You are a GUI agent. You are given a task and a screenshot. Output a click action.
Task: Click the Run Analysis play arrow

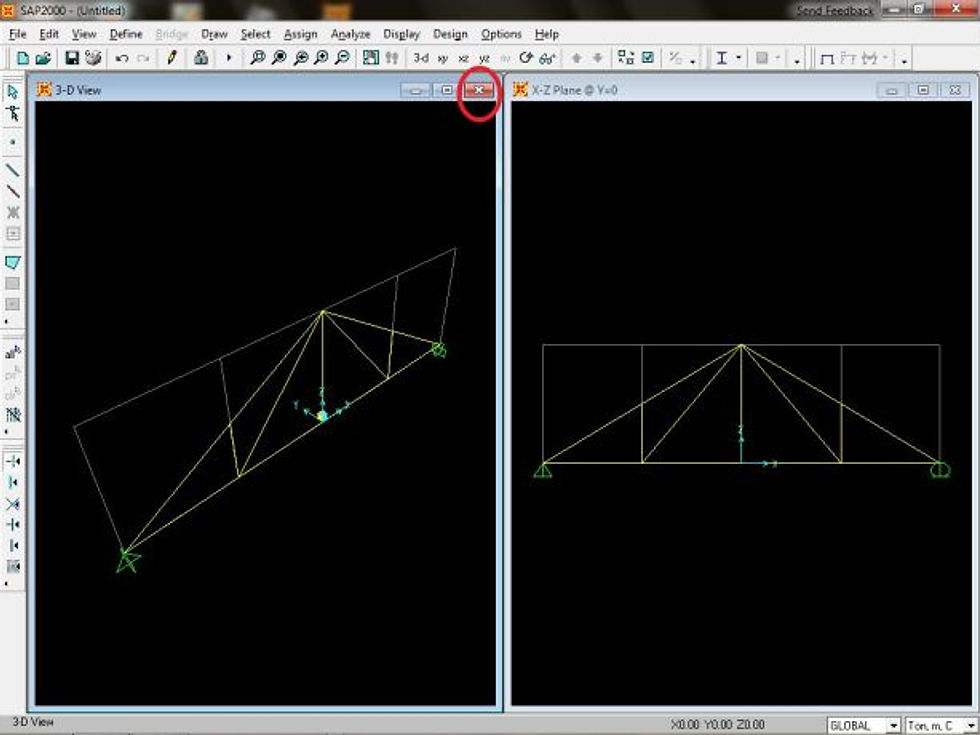click(229, 58)
